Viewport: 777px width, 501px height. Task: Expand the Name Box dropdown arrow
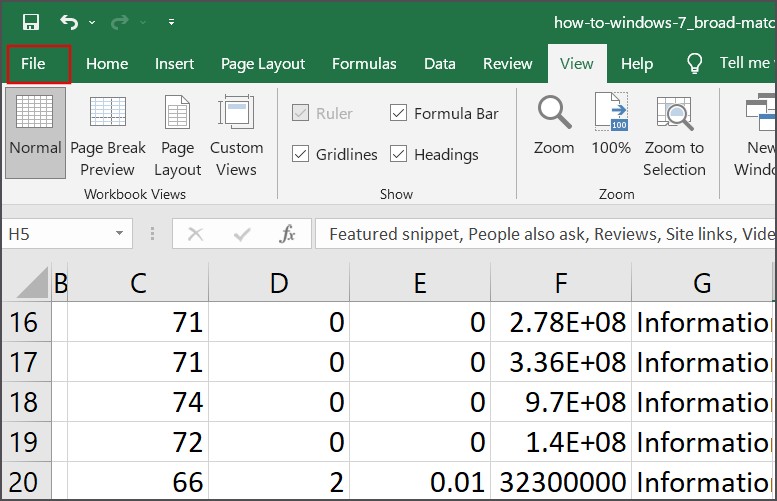[x=119, y=234]
